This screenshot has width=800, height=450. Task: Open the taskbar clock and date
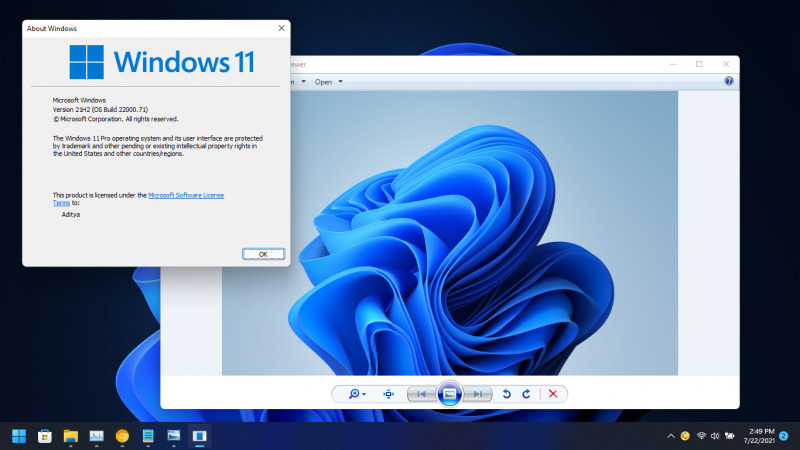tap(759, 436)
